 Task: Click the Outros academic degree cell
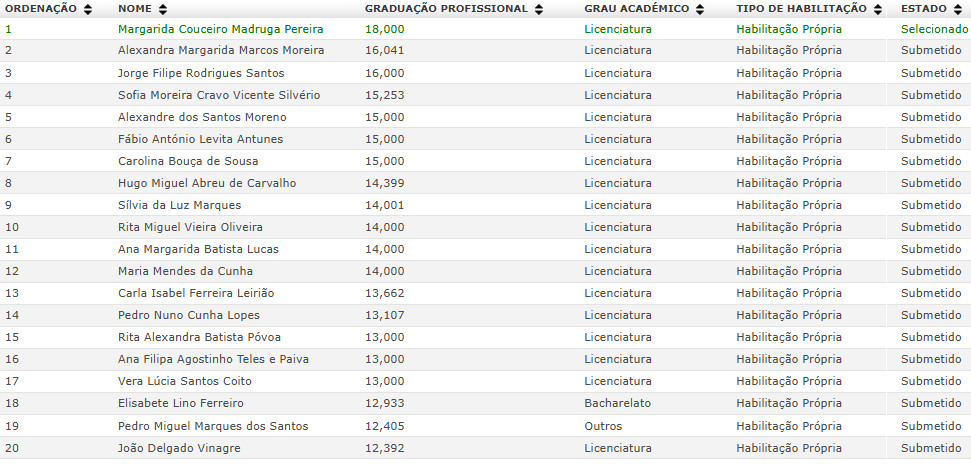click(603, 426)
